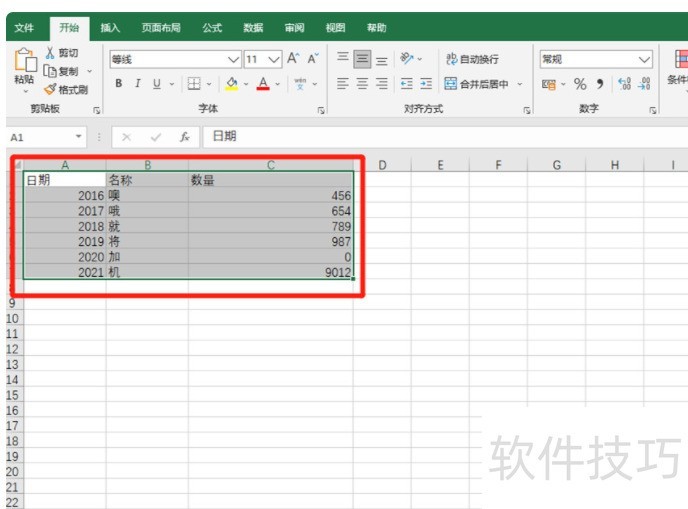Open the 公式 ribbon tab
The height and width of the screenshot is (509, 688).
(x=212, y=28)
